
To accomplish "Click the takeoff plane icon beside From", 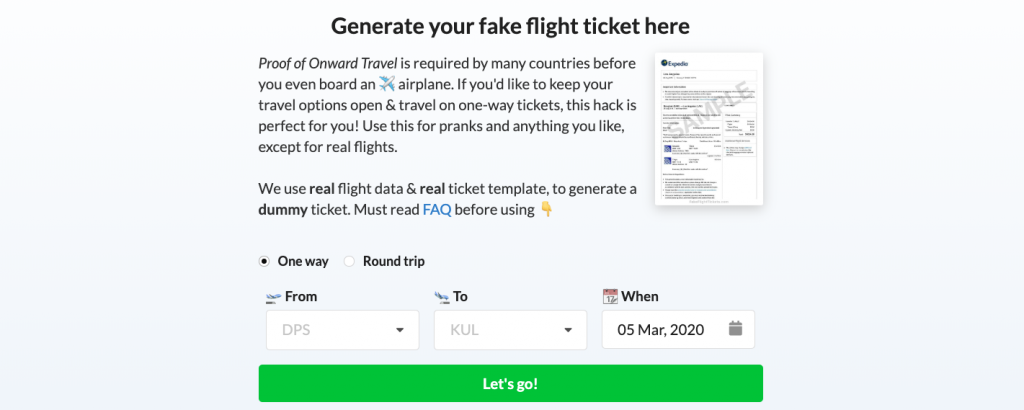I will coord(273,297).
